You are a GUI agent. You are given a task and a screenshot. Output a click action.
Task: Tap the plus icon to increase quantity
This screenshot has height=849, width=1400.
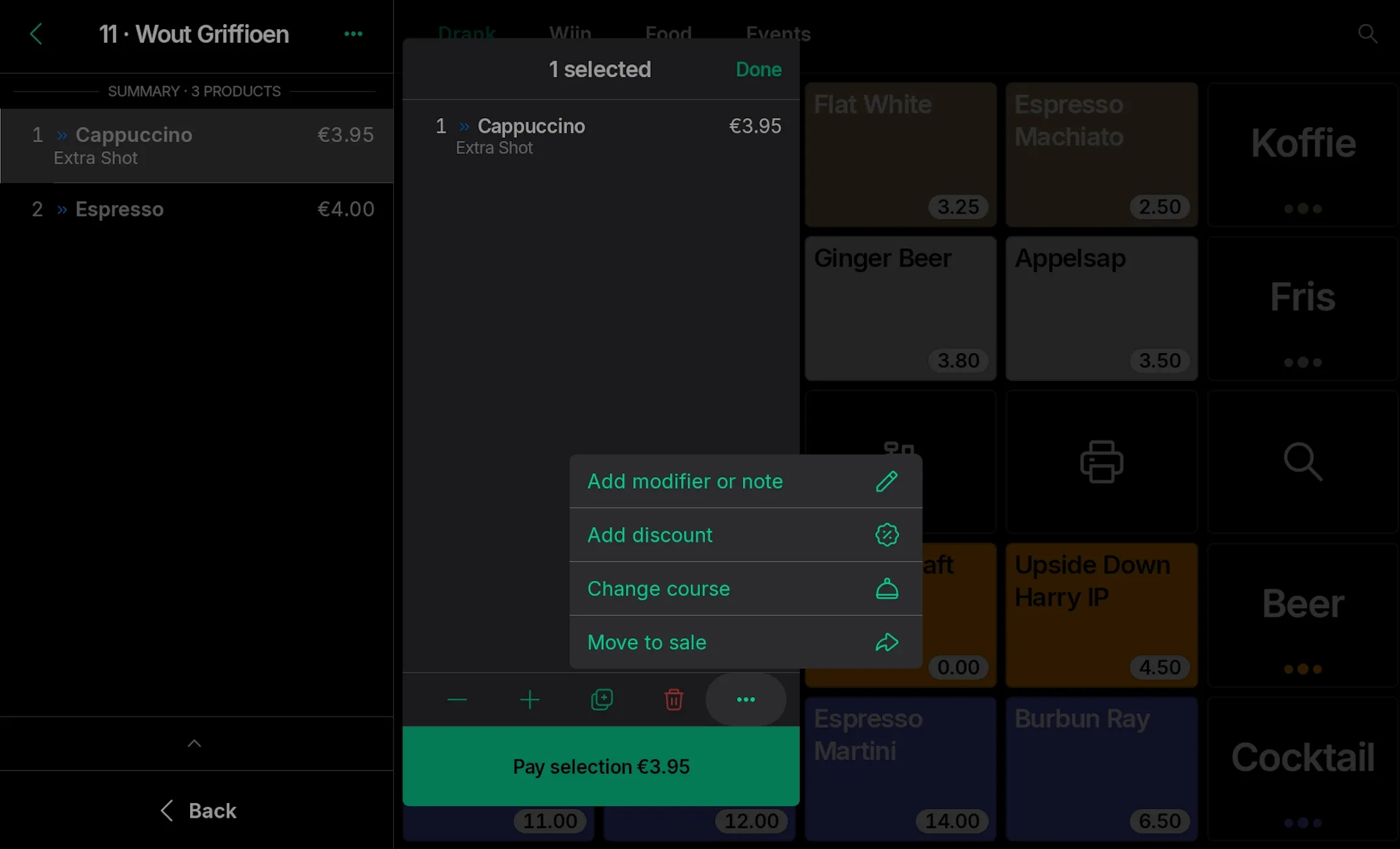[529, 699]
